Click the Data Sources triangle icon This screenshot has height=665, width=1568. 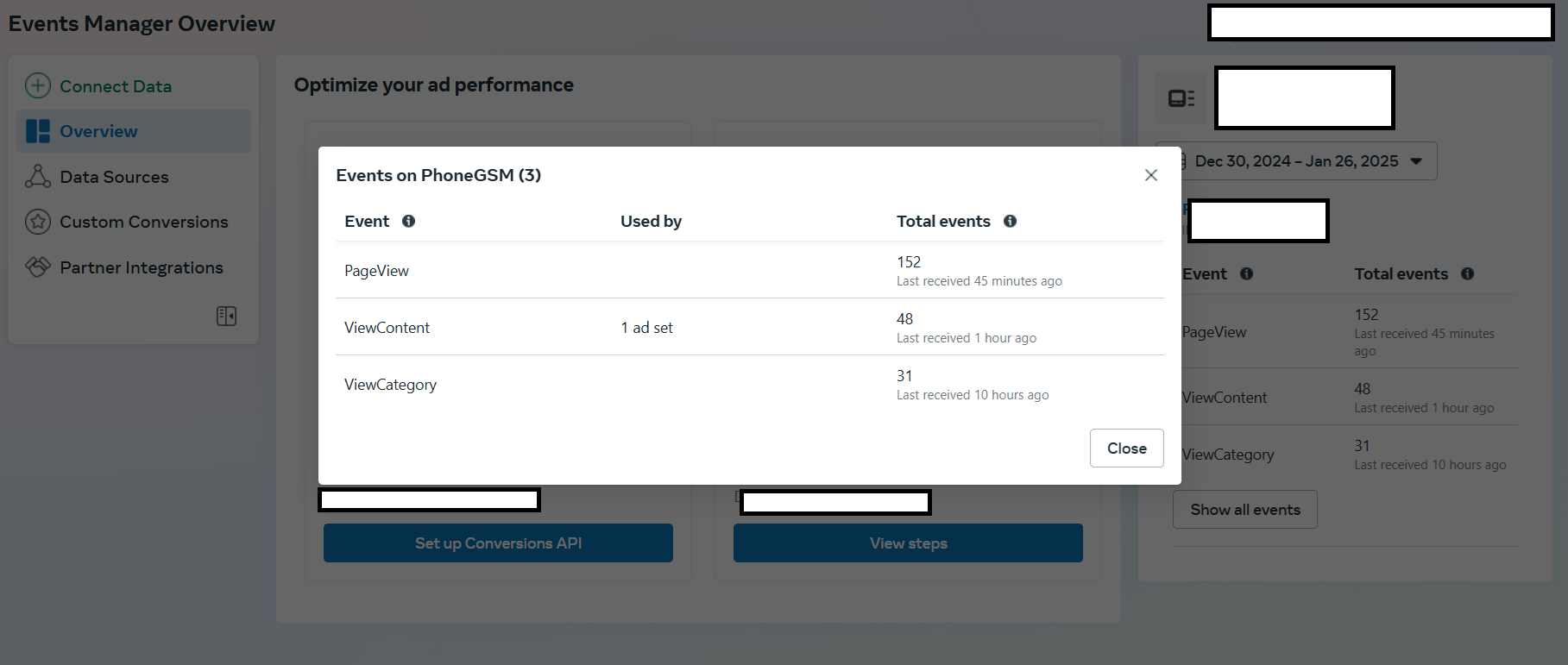click(x=38, y=176)
